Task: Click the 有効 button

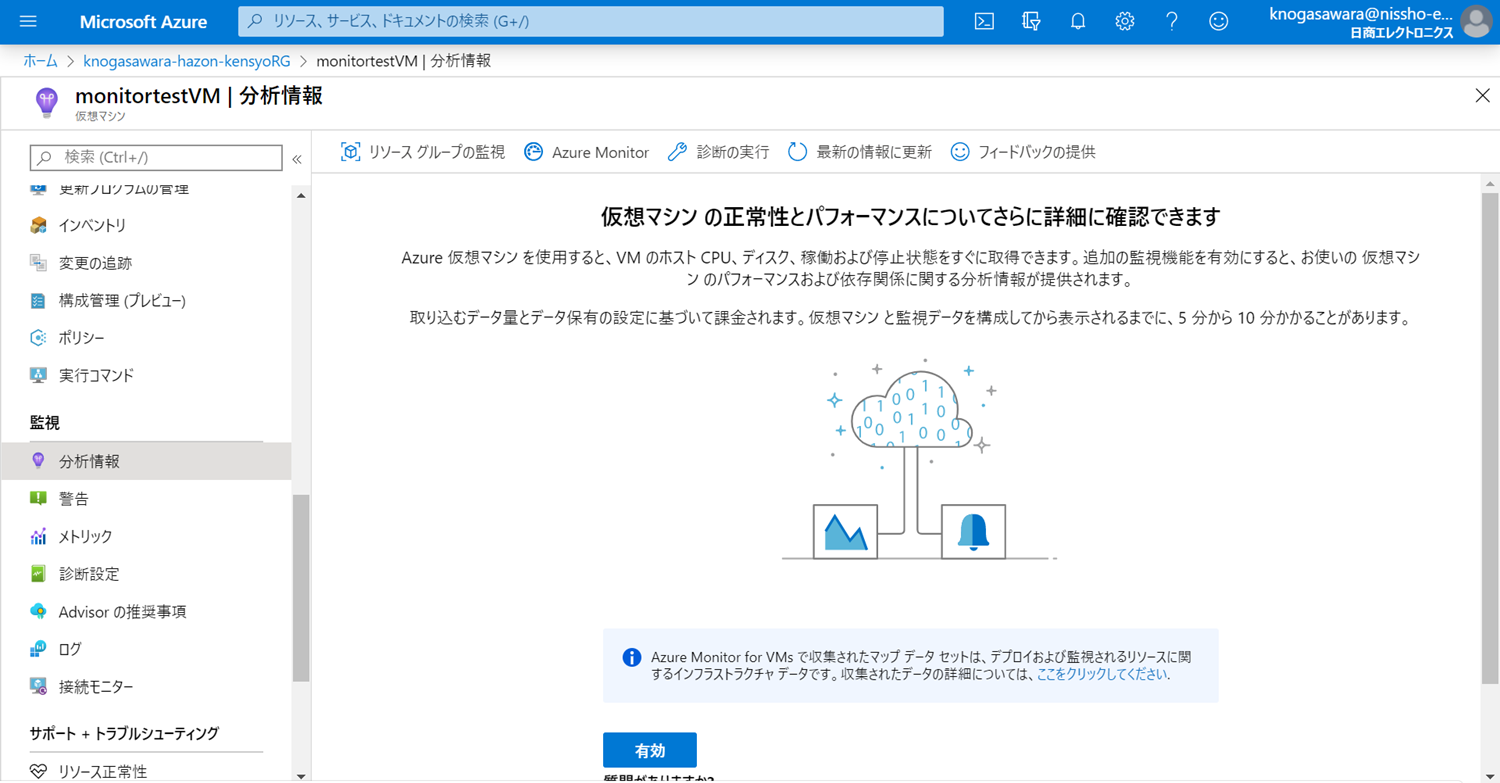Action: (649, 750)
